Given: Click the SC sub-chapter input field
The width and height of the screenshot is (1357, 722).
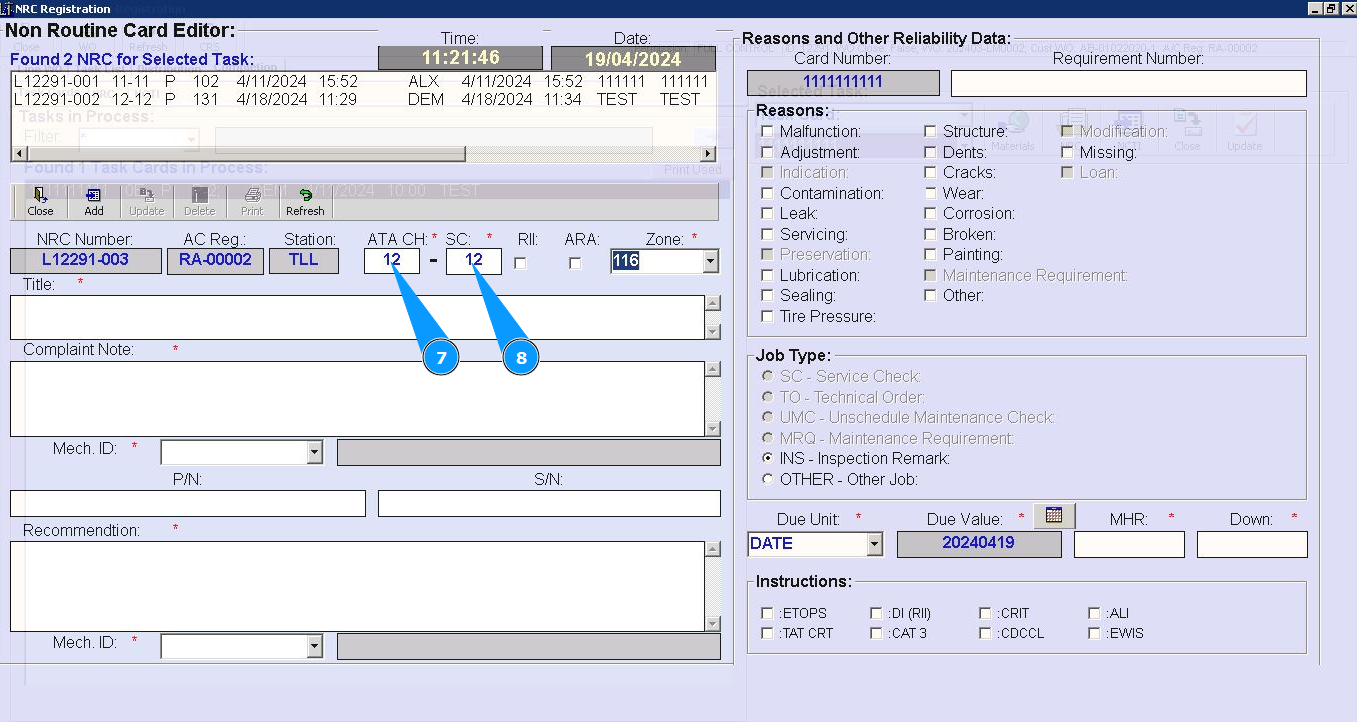Looking at the screenshot, I should coord(474,261).
